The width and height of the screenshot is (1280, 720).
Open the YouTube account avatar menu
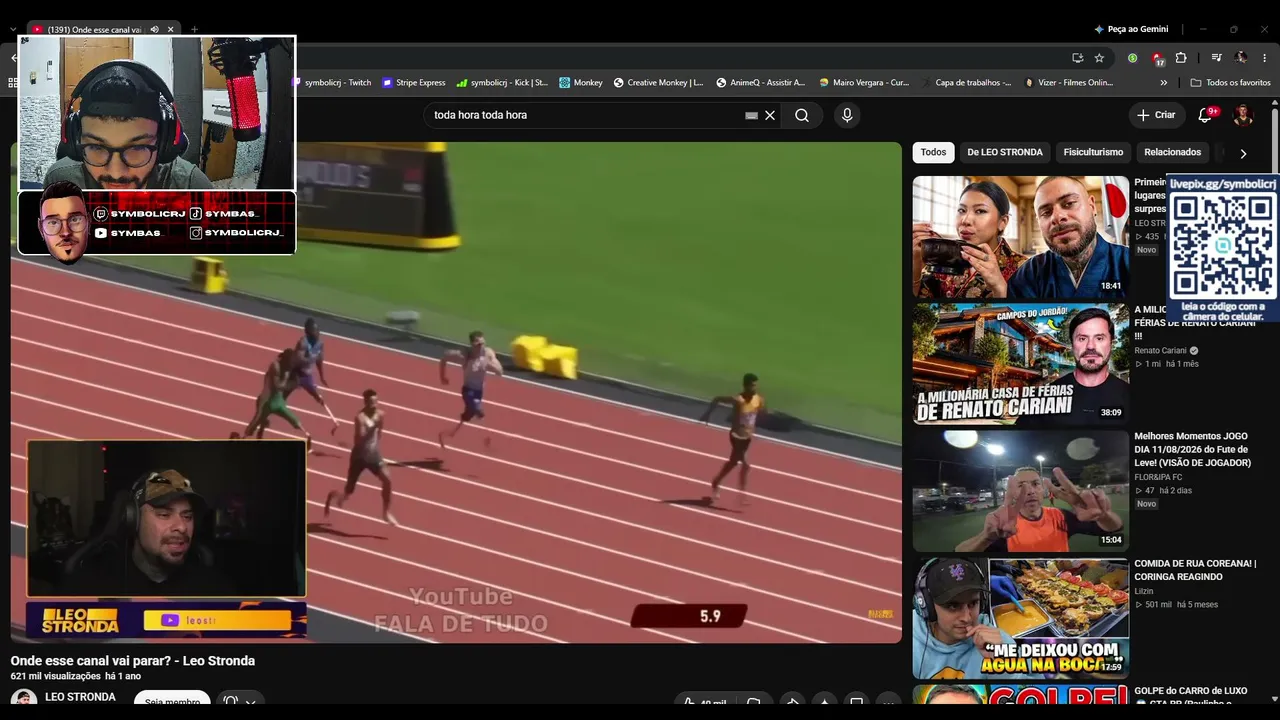pyautogui.click(x=1243, y=115)
